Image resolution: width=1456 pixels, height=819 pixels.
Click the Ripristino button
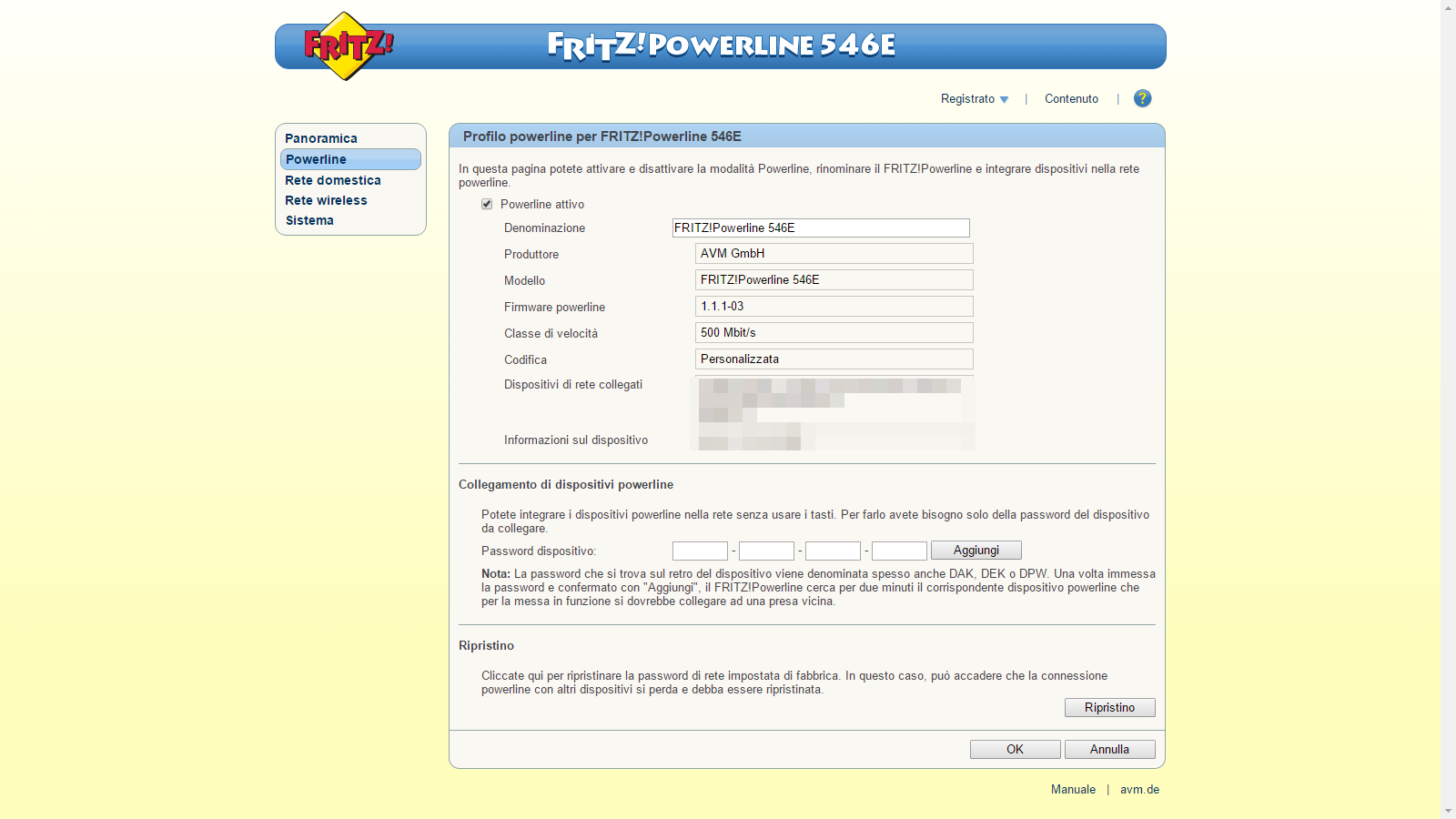(x=1109, y=707)
